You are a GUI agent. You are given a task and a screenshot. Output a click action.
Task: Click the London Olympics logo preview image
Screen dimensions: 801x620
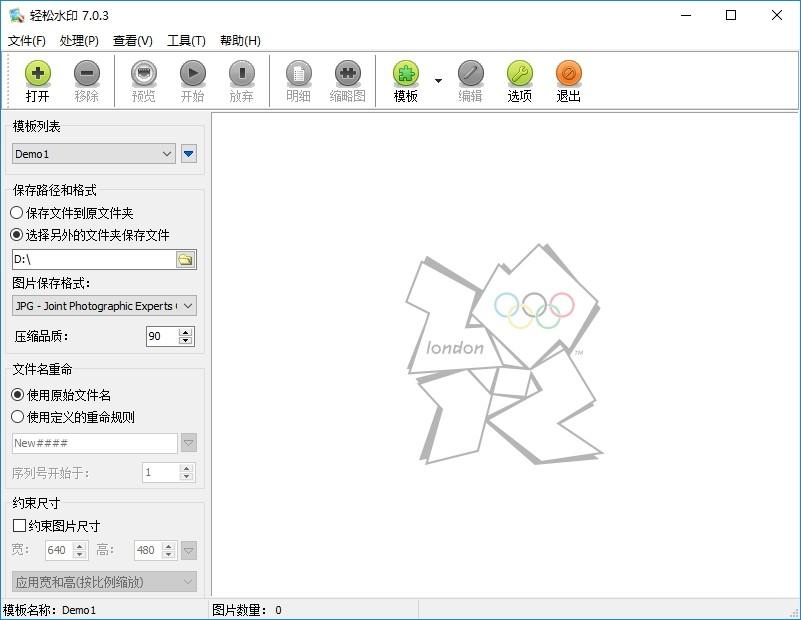pyautogui.click(x=505, y=354)
